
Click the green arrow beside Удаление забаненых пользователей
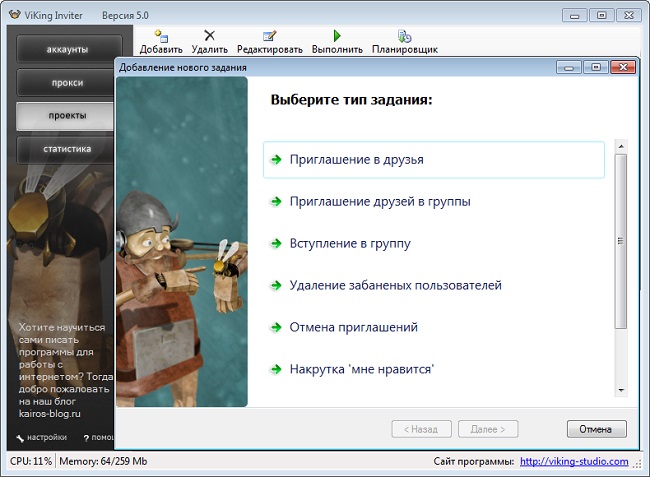click(276, 285)
